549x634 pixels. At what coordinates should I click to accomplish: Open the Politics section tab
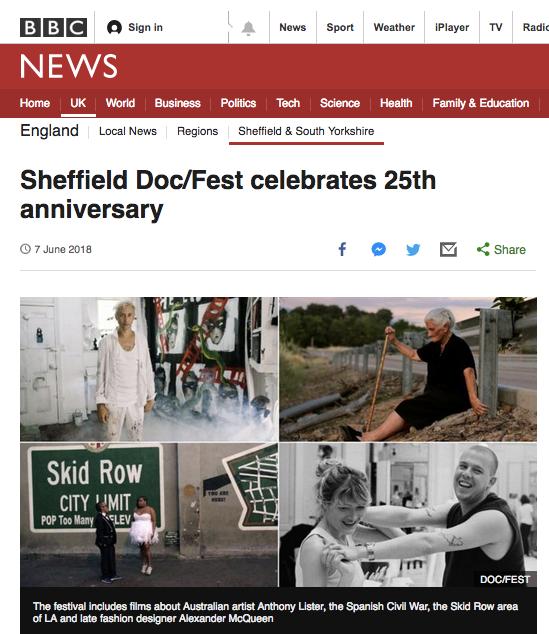pyautogui.click(x=238, y=103)
